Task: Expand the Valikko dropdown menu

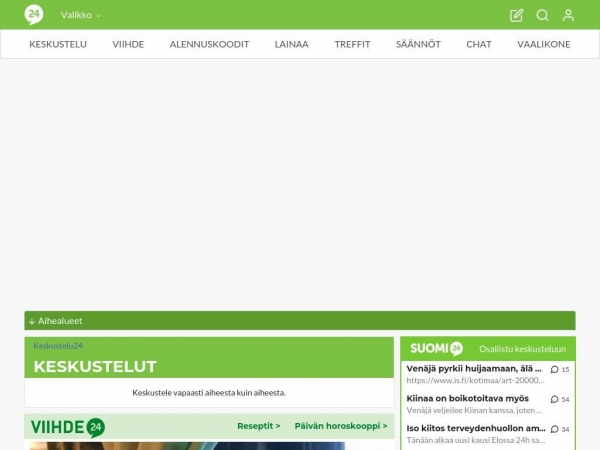Action: [80, 15]
